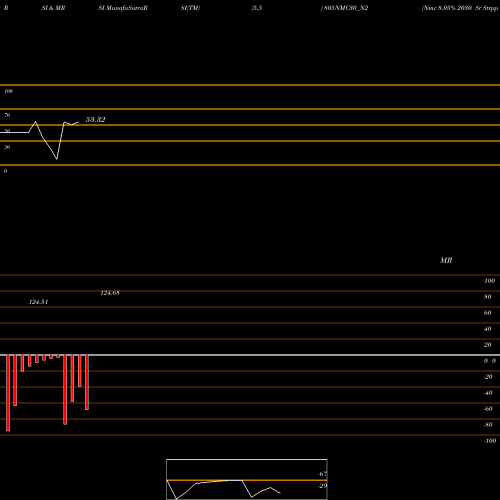Click the MR axis label -20

(x=488, y=377)
